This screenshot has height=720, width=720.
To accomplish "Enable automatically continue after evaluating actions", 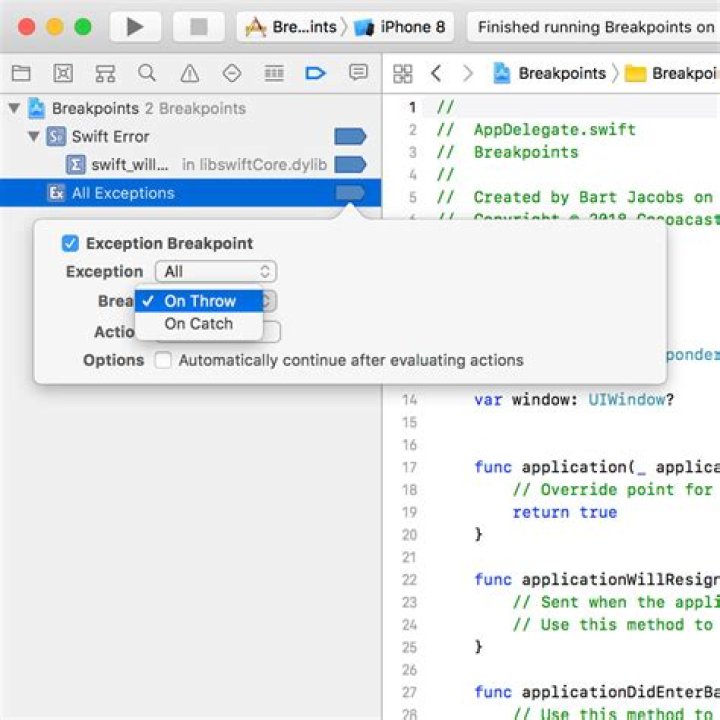I will (x=163, y=360).
